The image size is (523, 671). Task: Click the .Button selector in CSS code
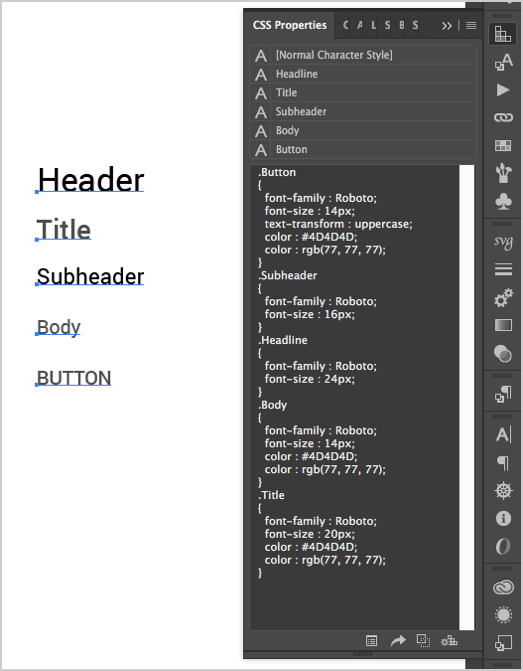point(277,172)
